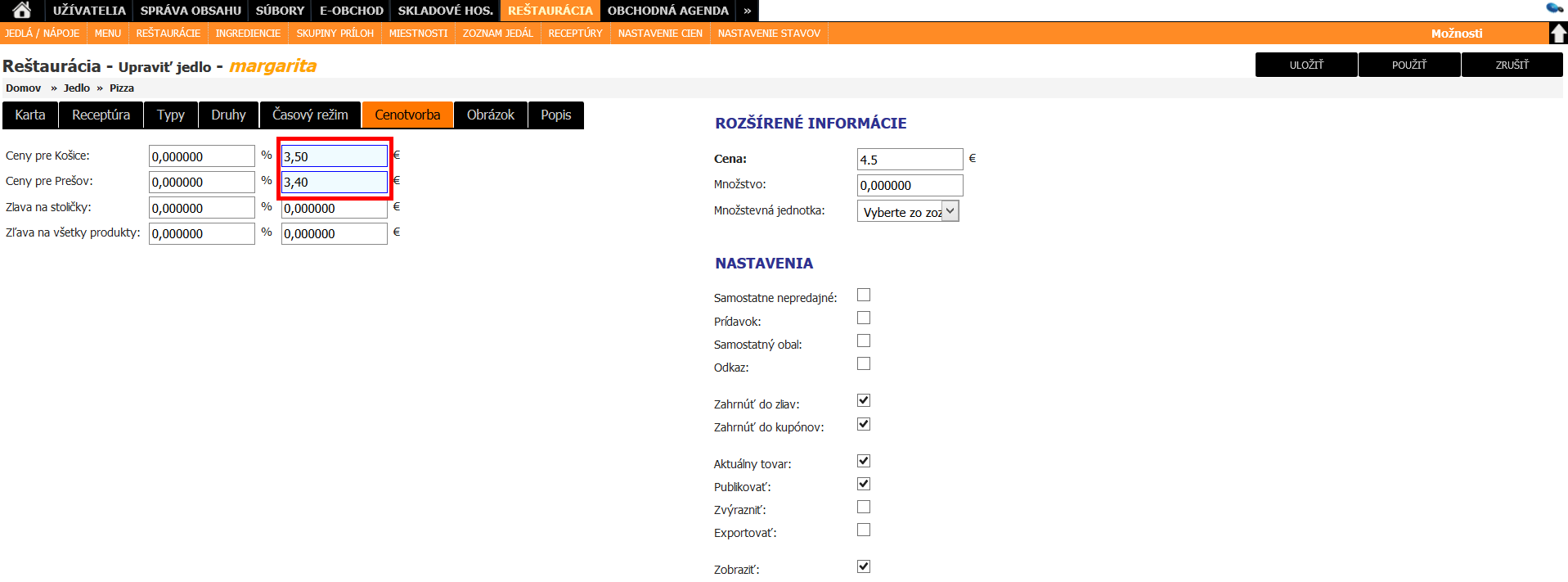This screenshot has height=582, width=1568.
Task: Click the ULOŽIŤ save button
Action: (x=1305, y=65)
